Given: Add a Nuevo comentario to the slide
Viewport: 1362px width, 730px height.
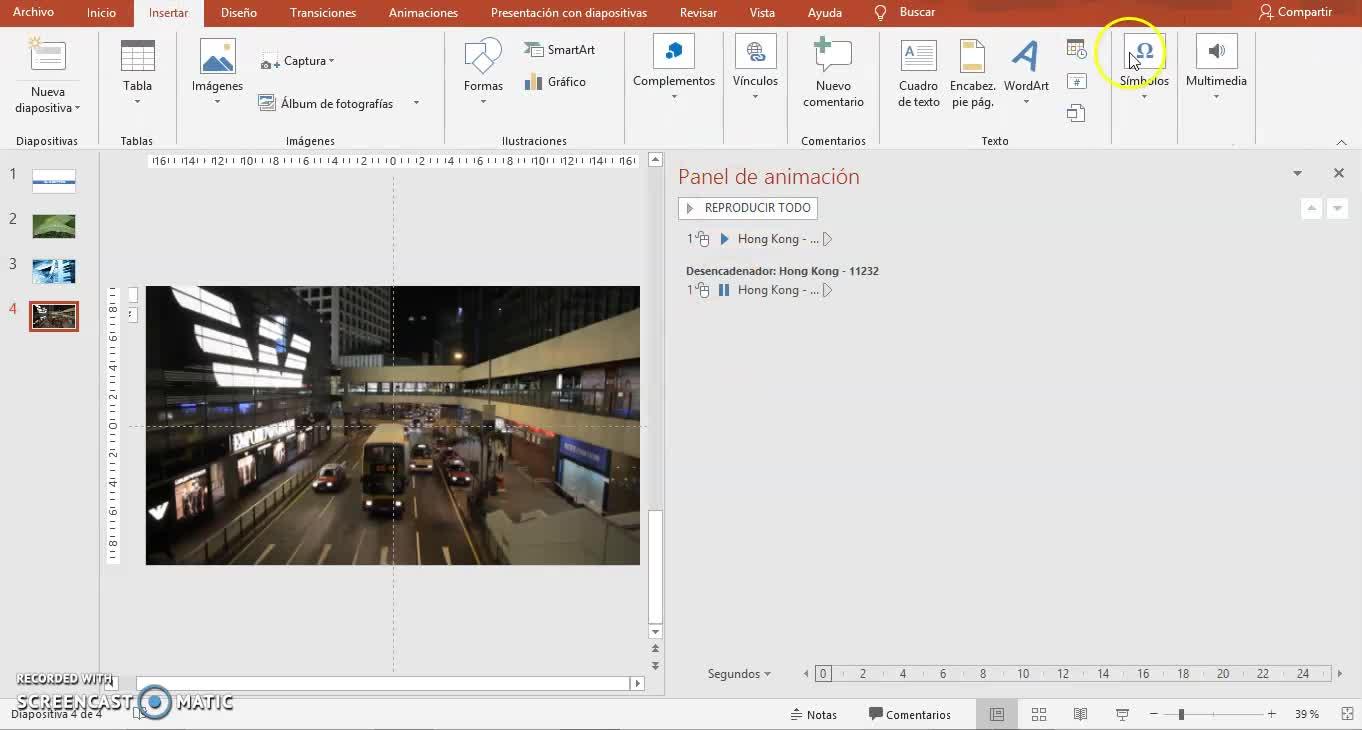Looking at the screenshot, I should (x=833, y=72).
